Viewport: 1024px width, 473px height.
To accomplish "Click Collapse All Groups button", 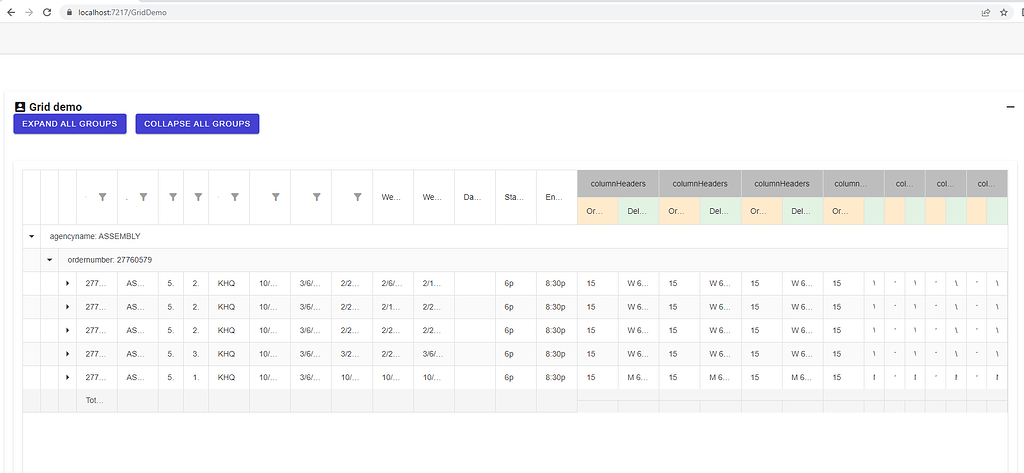I will [x=197, y=124].
